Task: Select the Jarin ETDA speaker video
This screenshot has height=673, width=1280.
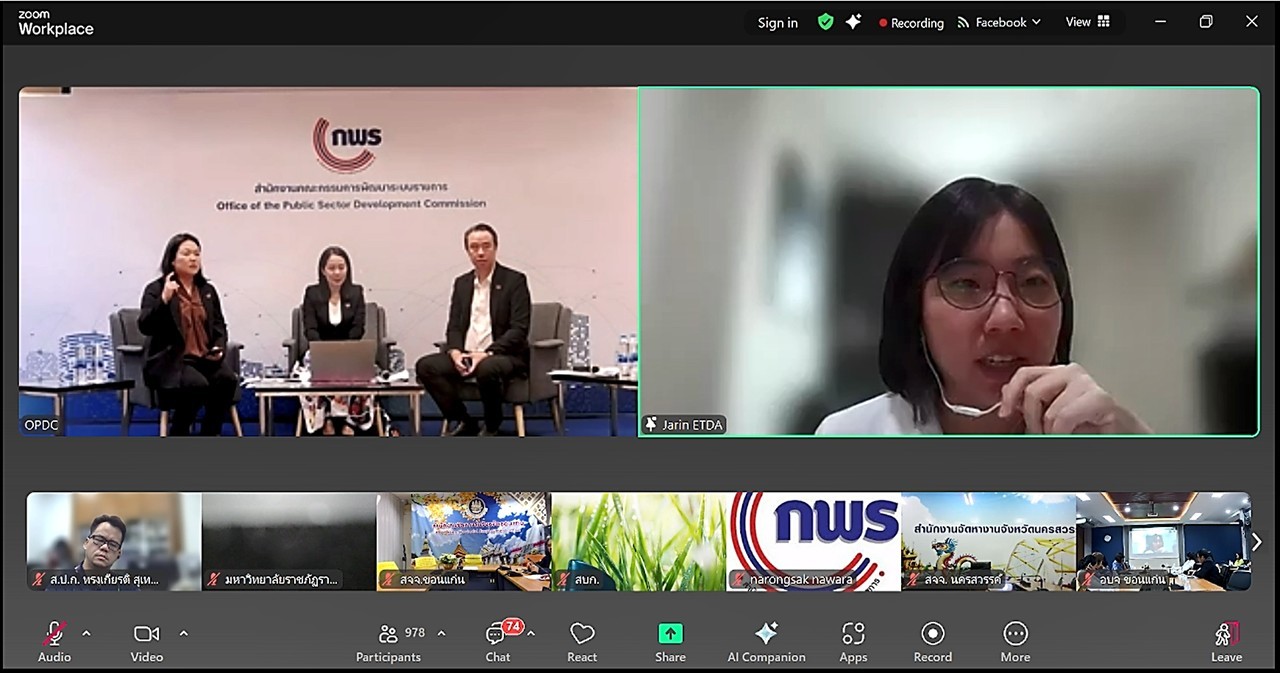Action: (949, 262)
